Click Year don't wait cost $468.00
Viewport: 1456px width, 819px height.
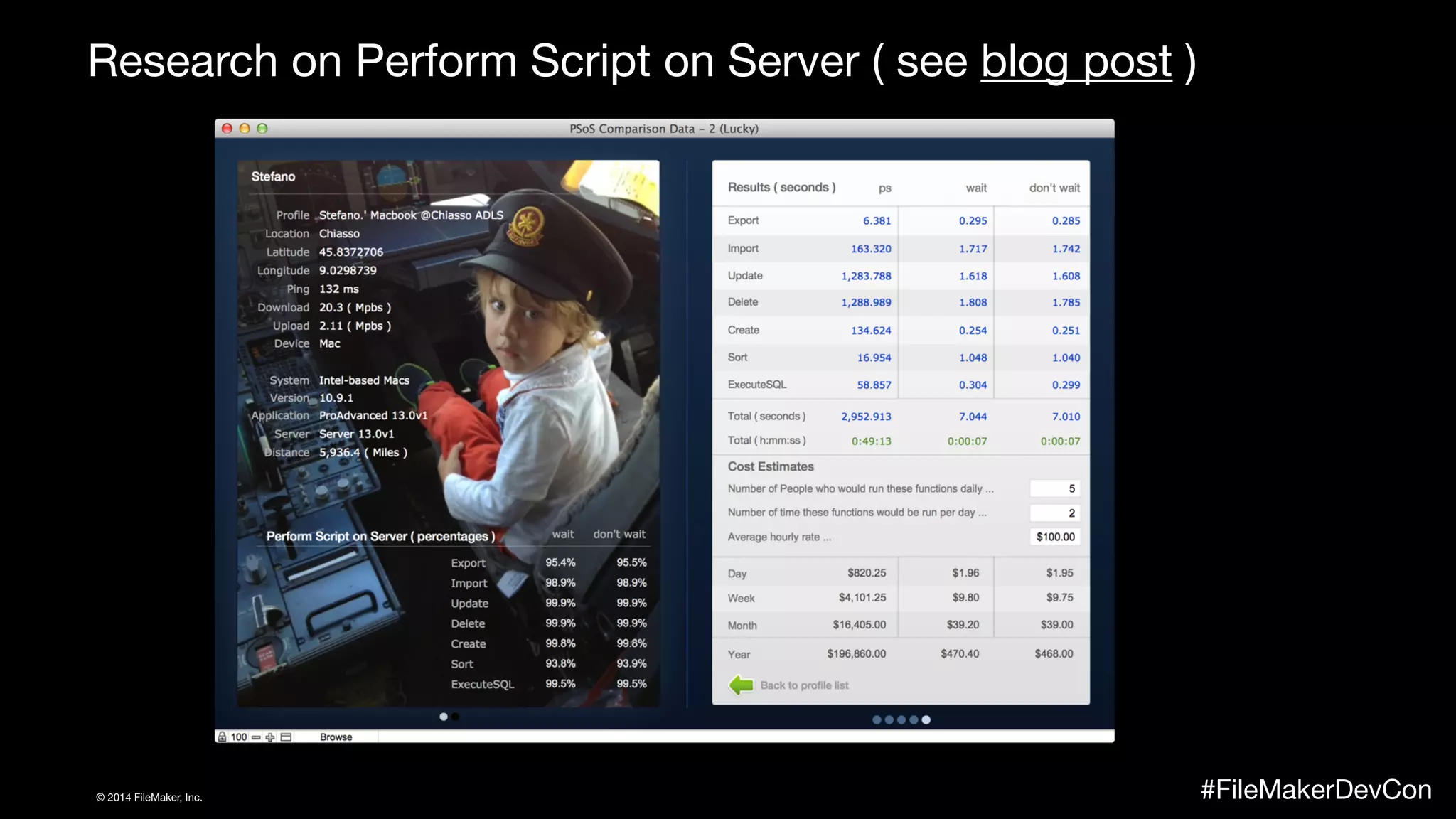1054,653
